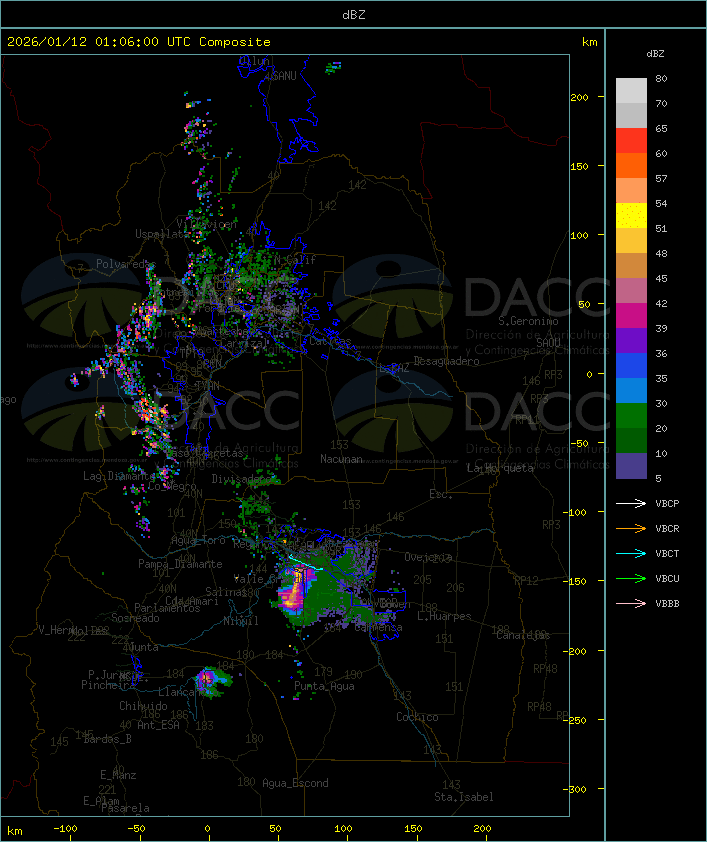This screenshot has width=707, height=842.
Task: Click the green VBCU arrow symbol
Action: pos(632,579)
